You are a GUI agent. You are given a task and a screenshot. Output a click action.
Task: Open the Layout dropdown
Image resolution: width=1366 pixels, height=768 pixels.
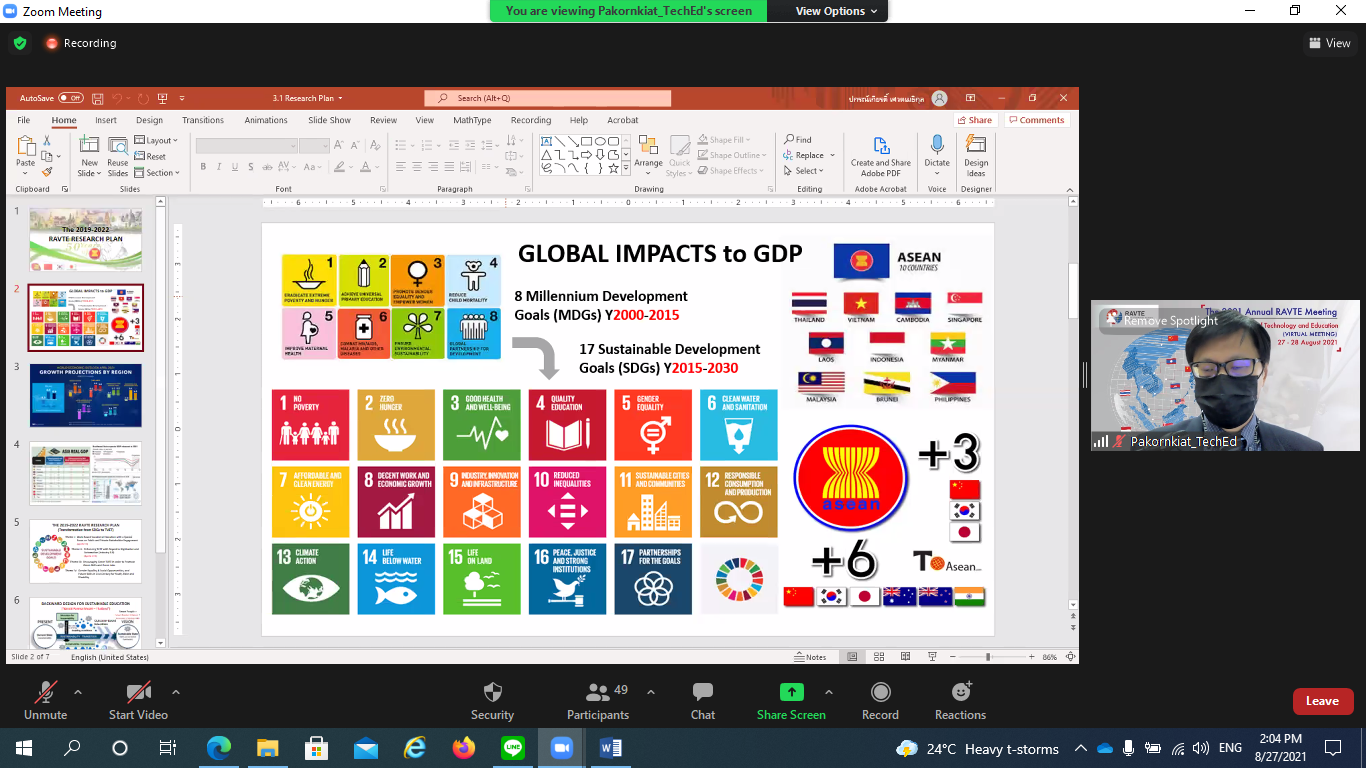(156, 140)
